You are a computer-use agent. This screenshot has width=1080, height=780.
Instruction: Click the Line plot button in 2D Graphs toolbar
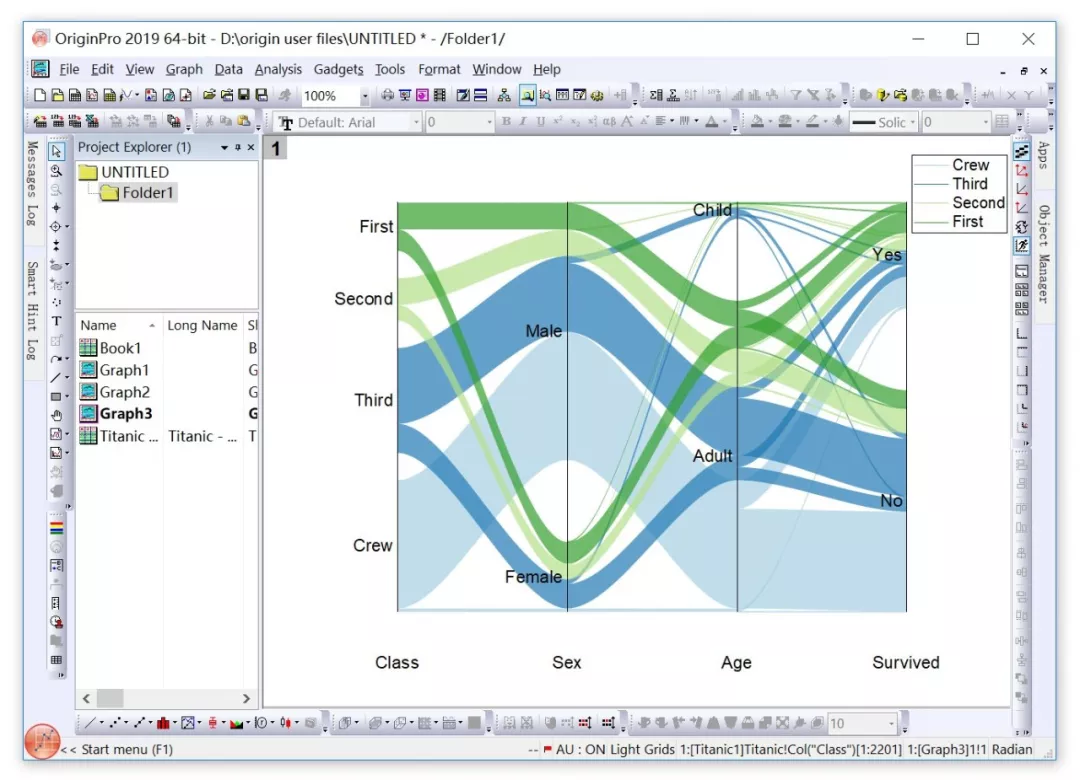click(x=90, y=723)
